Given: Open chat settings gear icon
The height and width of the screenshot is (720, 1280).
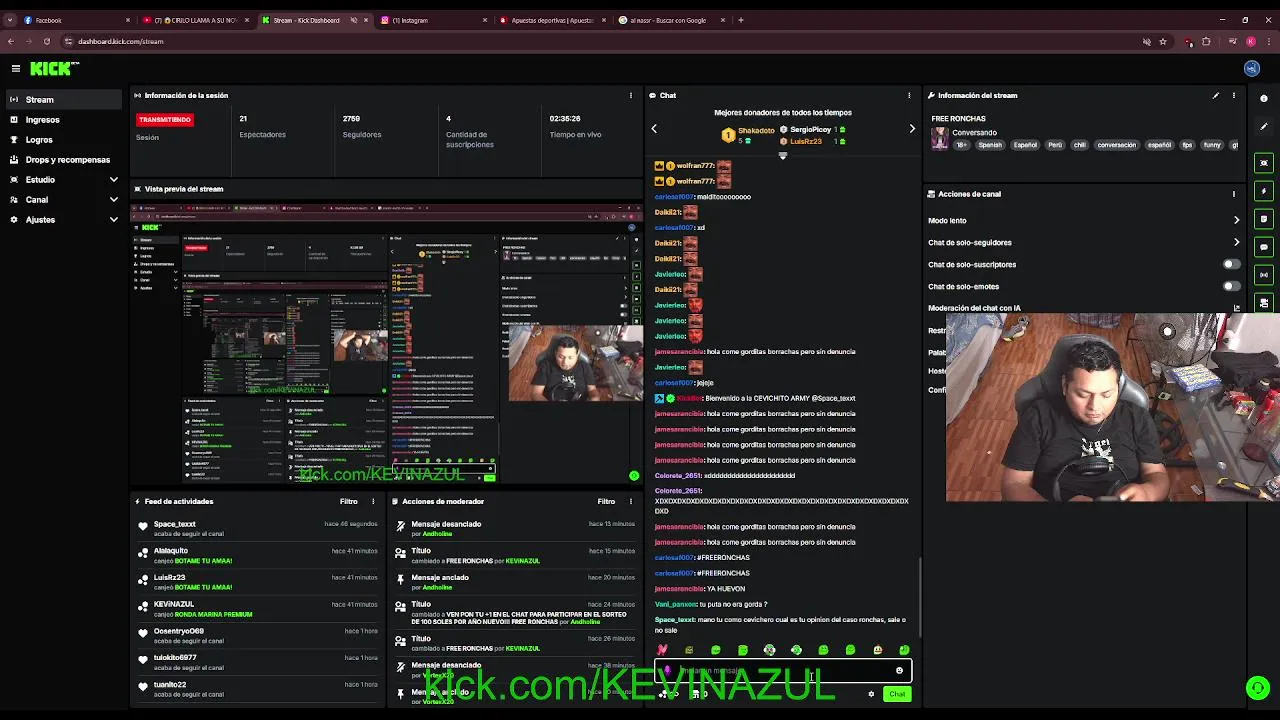Looking at the screenshot, I should pyautogui.click(x=871, y=694).
